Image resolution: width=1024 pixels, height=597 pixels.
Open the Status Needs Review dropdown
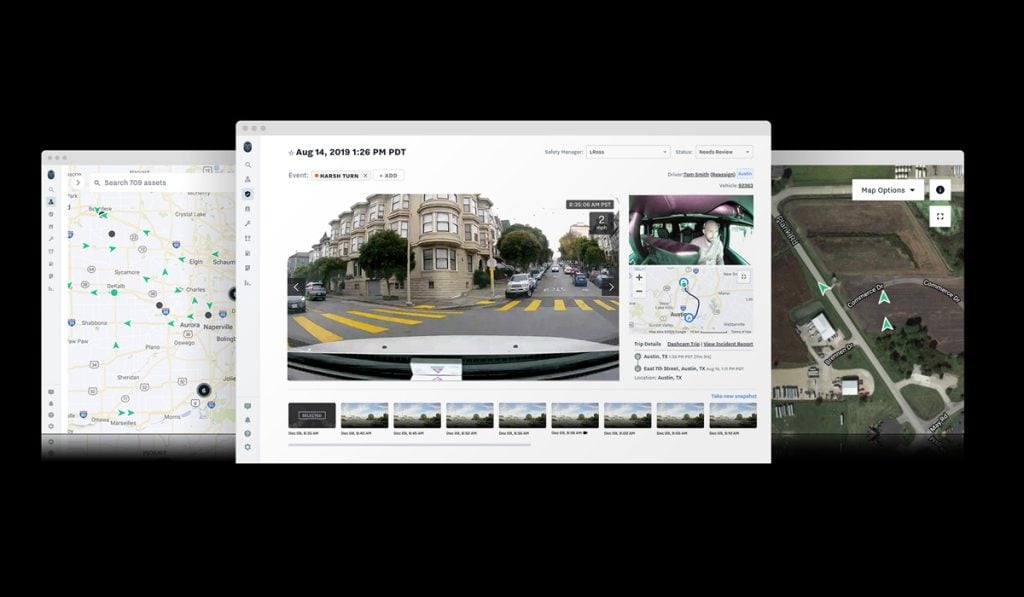pyautogui.click(x=723, y=152)
